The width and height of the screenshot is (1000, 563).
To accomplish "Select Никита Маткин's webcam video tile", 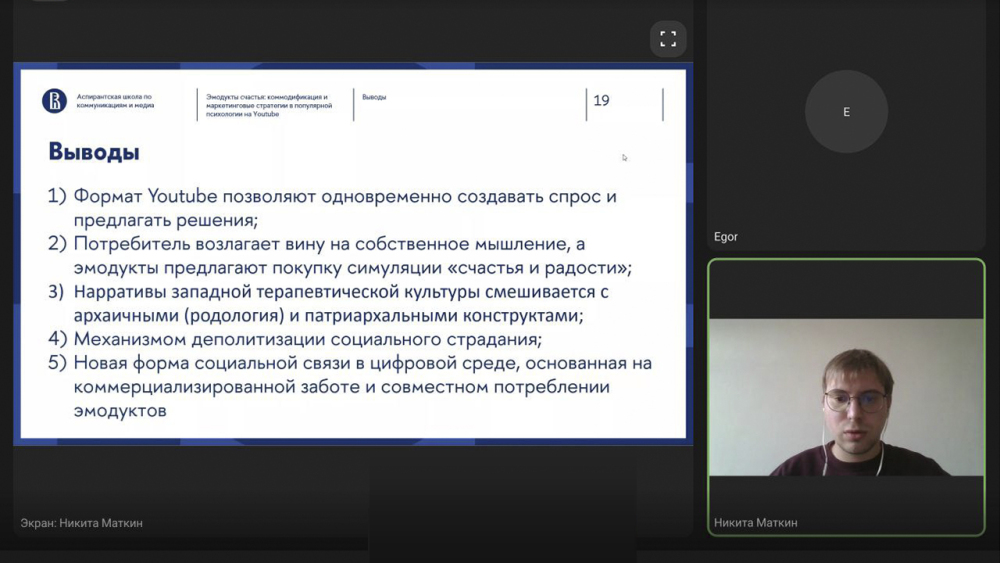I will [x=846, y=397].
